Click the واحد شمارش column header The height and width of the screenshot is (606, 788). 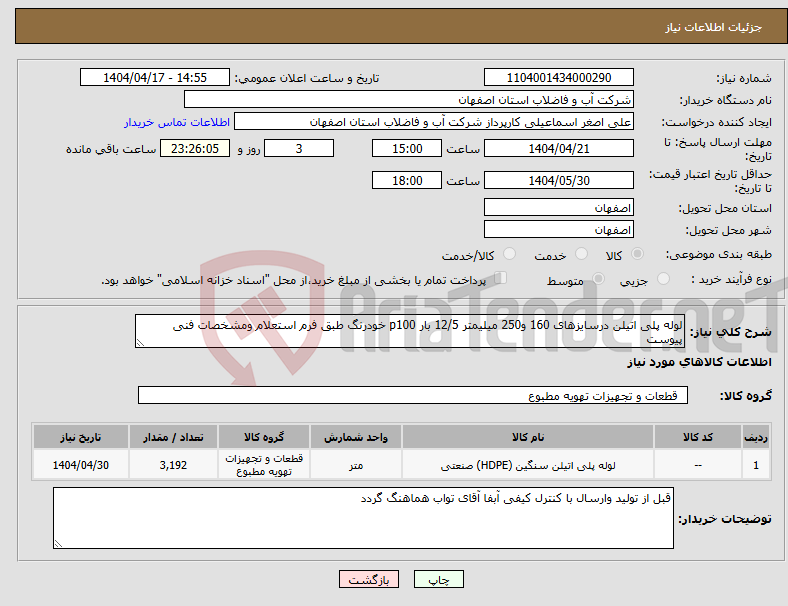[356, 437]
